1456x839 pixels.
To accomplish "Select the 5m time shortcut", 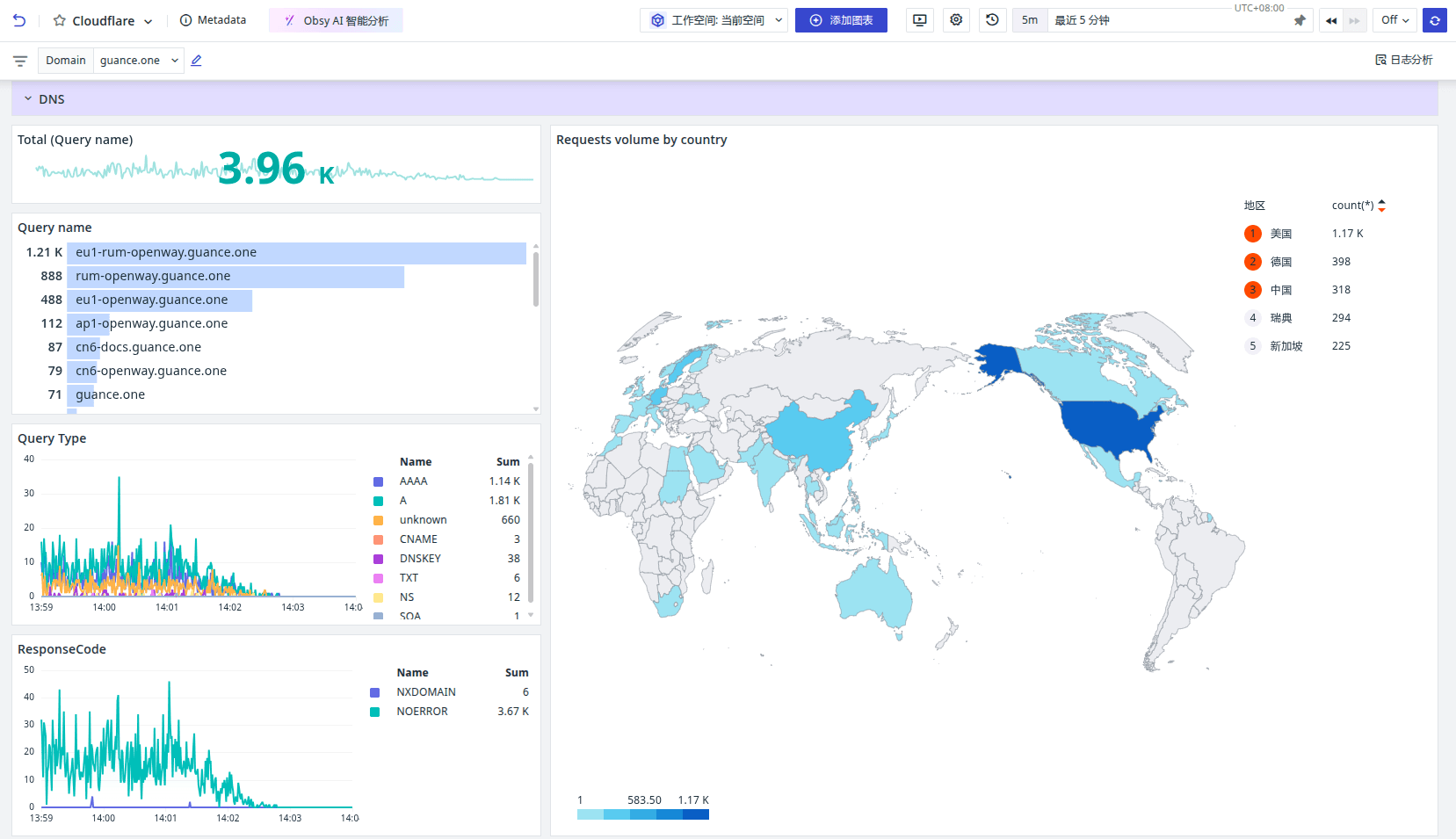I will click(x=1030, y=20).
